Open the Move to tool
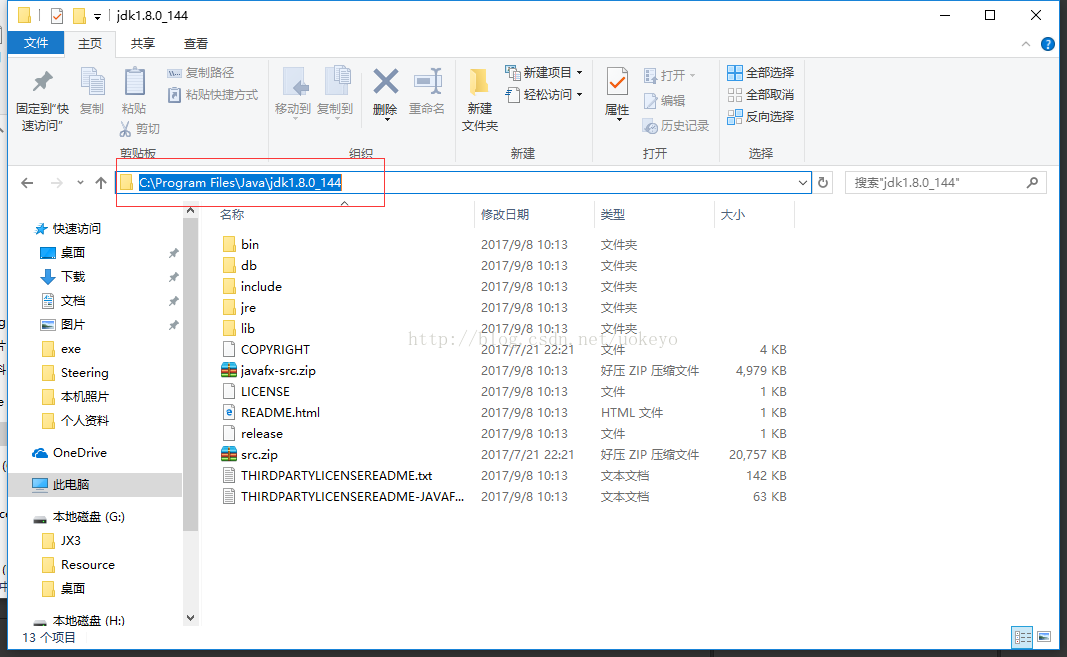1067x657 pixels. 293,92
